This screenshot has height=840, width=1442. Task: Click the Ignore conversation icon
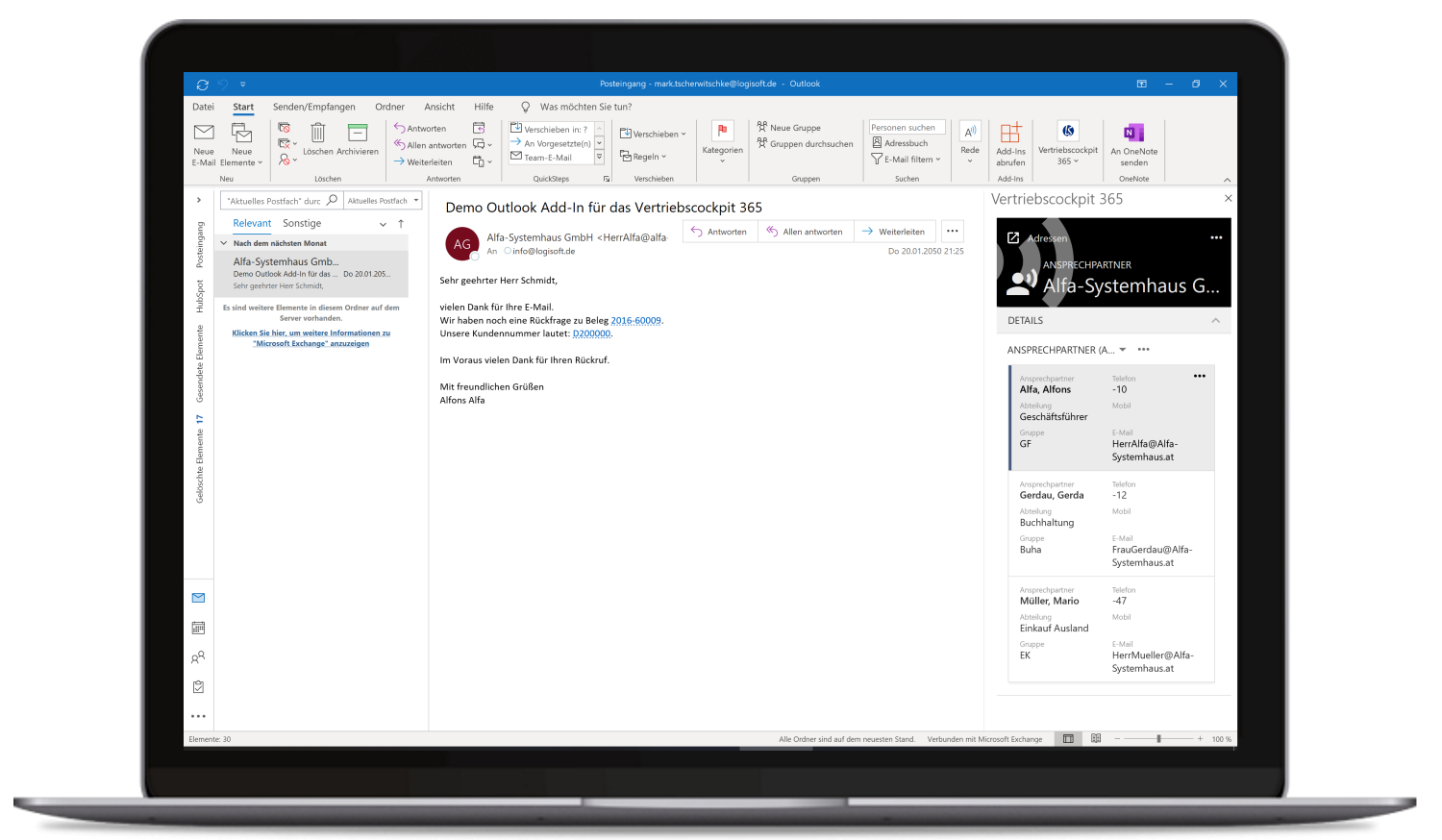(x=285, y=128)
